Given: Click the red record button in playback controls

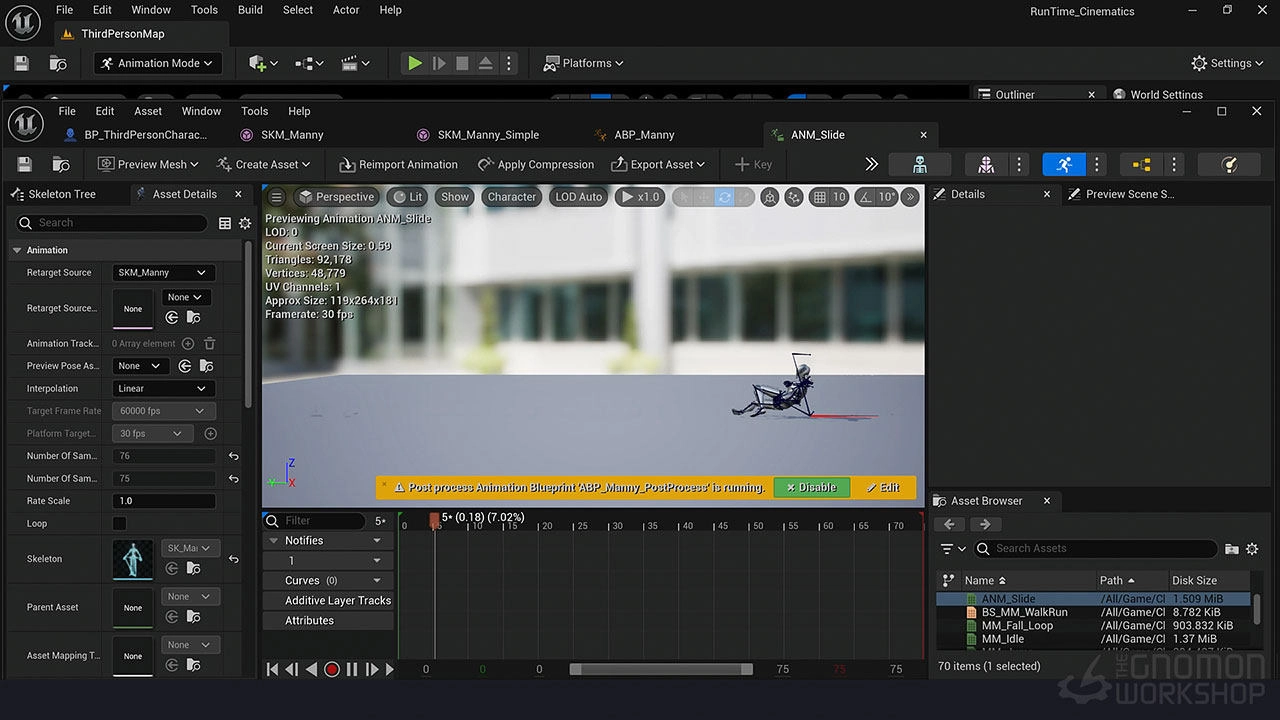Looking at the screenshot, I should pos(332,669).
